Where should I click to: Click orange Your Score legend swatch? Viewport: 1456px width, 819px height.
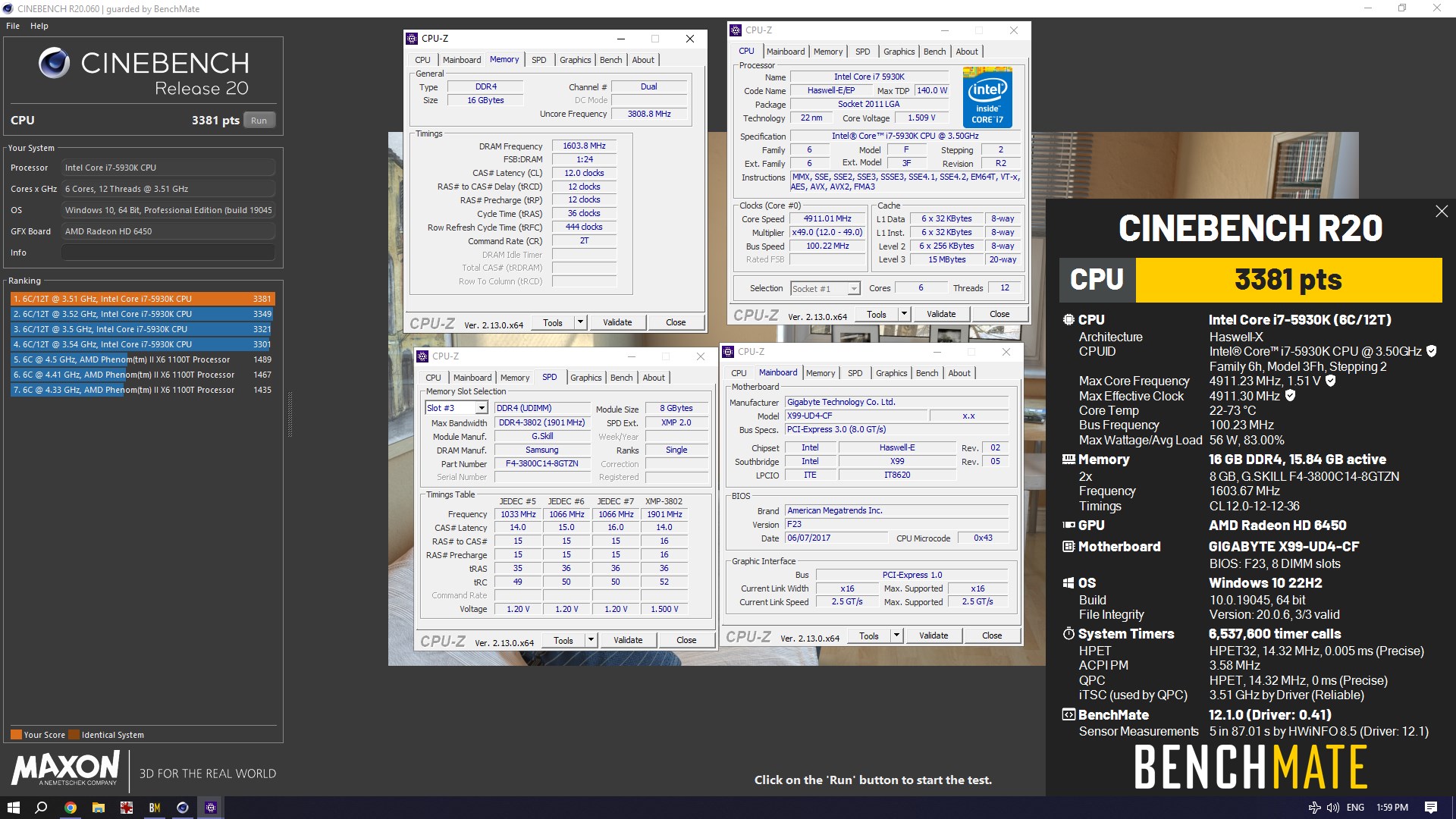(x=16, y=734)
